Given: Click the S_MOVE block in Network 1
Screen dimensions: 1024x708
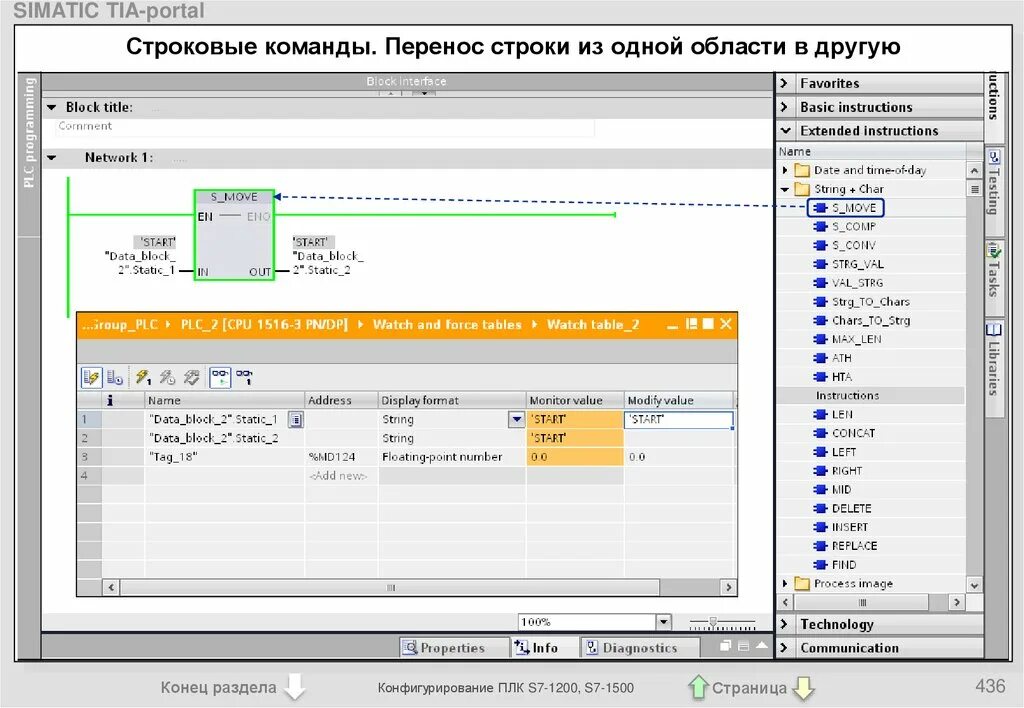Looking at the screenshot, I should (x=234, y=234).
